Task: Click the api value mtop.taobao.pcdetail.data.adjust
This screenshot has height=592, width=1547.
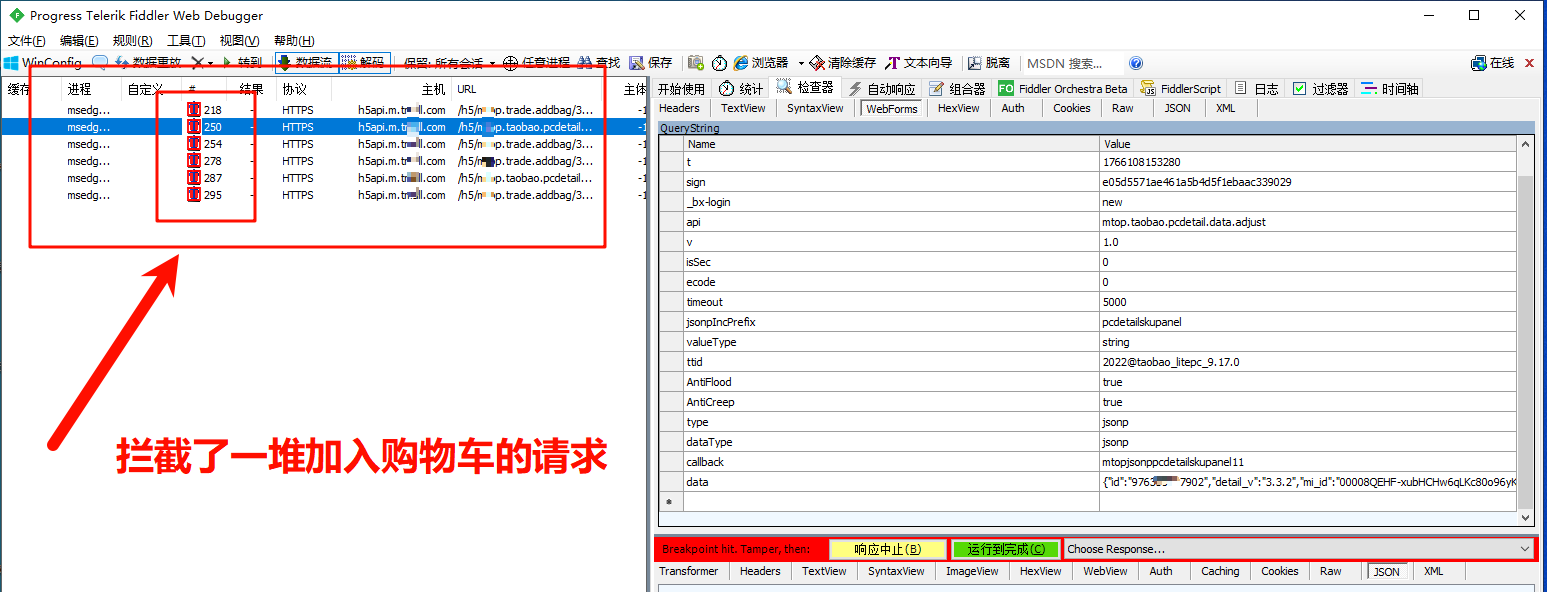Action: pos(1184,222)
